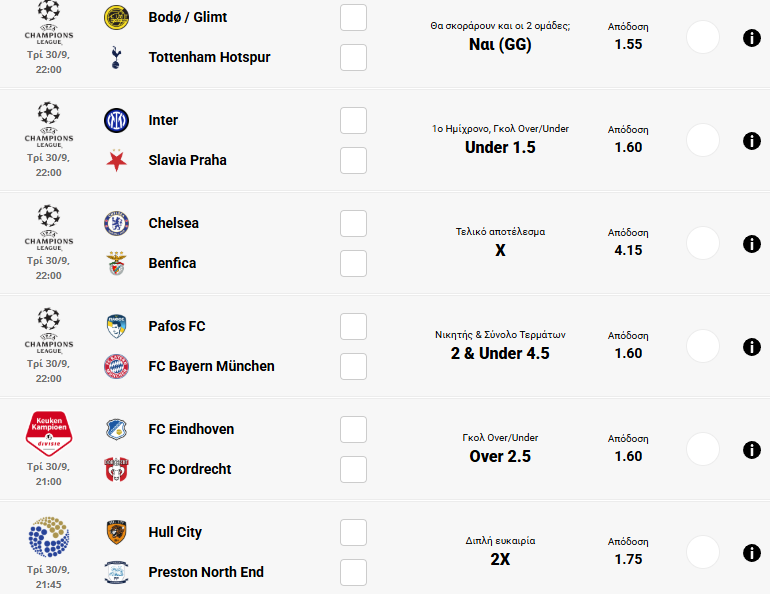
Task: Open info icon for Hull City match
Action: 752,553
